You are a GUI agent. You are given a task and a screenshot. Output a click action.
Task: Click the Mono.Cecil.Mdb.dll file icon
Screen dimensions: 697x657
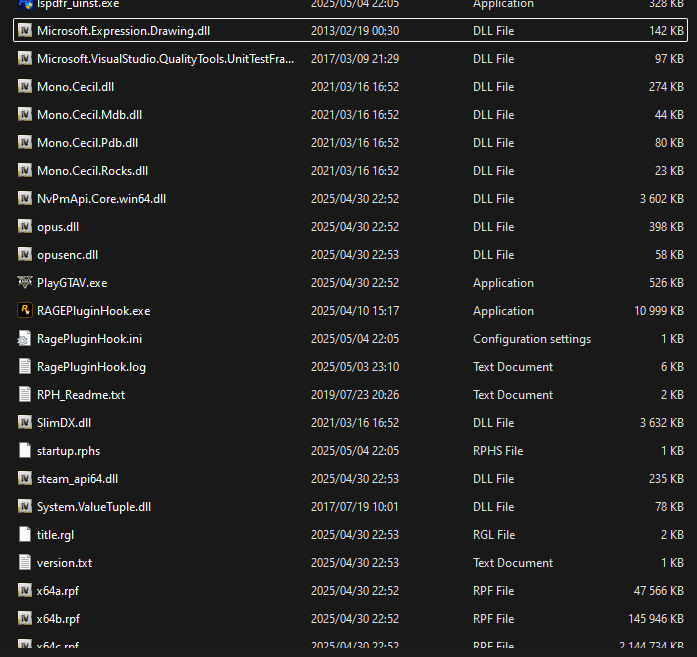point(24,114)
